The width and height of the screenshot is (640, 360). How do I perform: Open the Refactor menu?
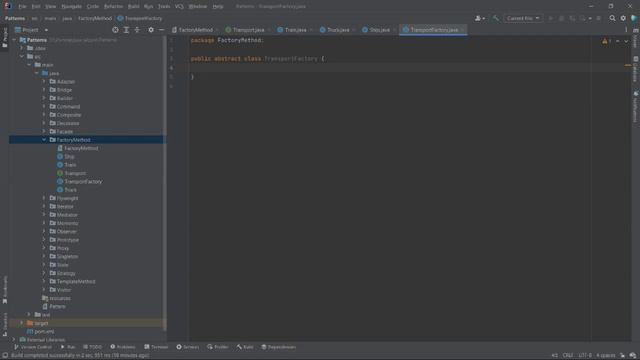pyautogui.click(x=113, y=7)
